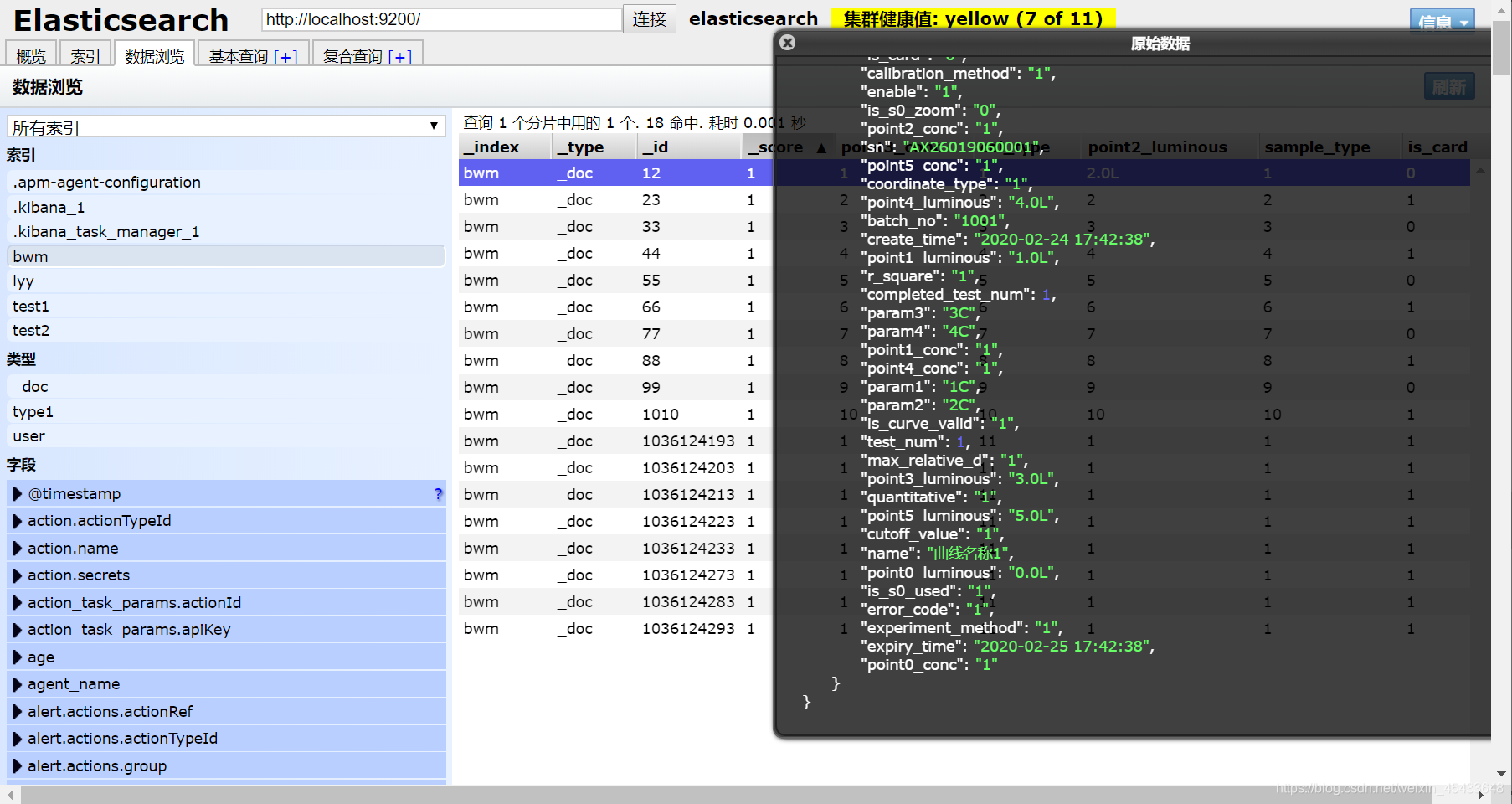Image resolution: width=1512 pixels, height=804 pixels.
Task: Select the lyy index
Action: pyautogui.click(x=226, y=281)
